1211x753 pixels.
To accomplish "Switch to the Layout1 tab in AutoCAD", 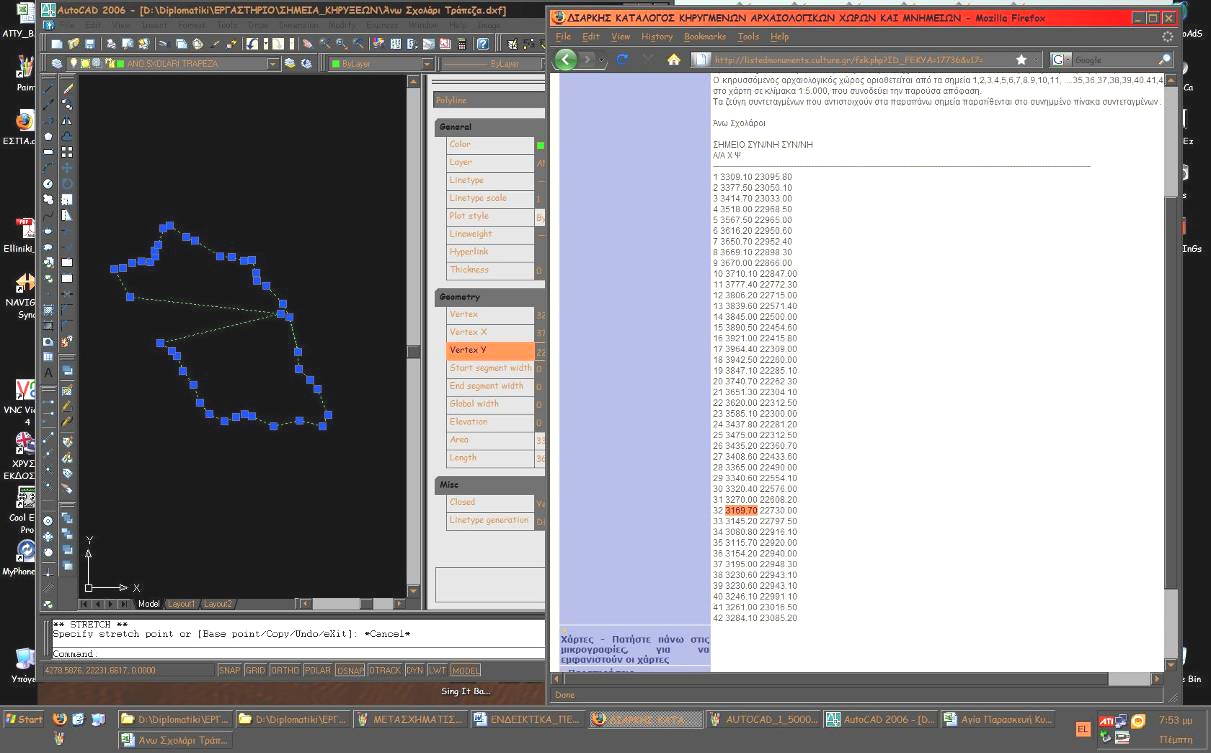I will [181, 604].
